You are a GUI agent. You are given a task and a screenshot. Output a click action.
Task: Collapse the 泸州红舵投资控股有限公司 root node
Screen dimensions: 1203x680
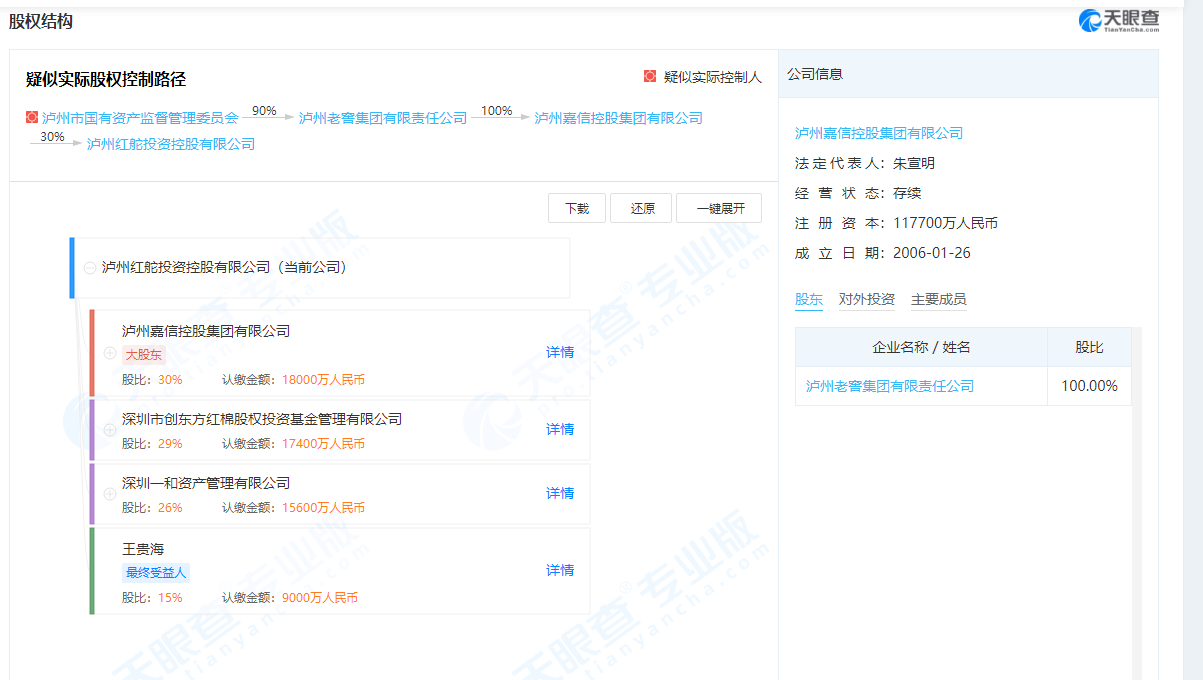90,268
